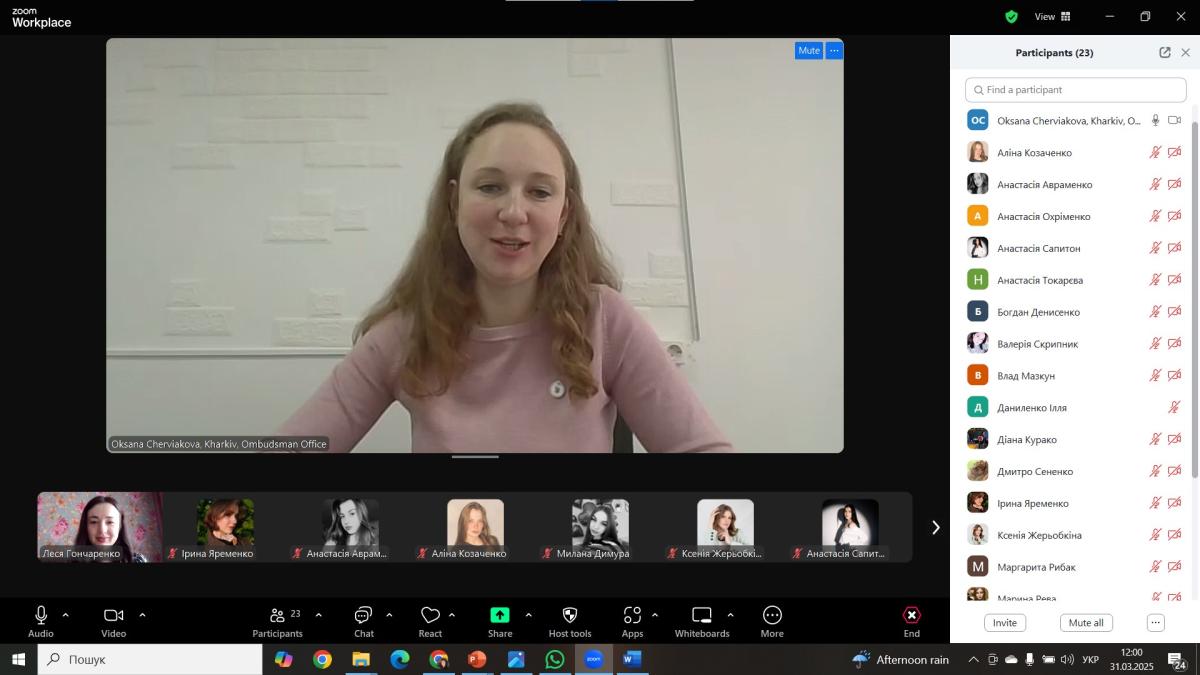Expand Apps options arrow
The image size is (1200, 675).
(x=655, y=615)
